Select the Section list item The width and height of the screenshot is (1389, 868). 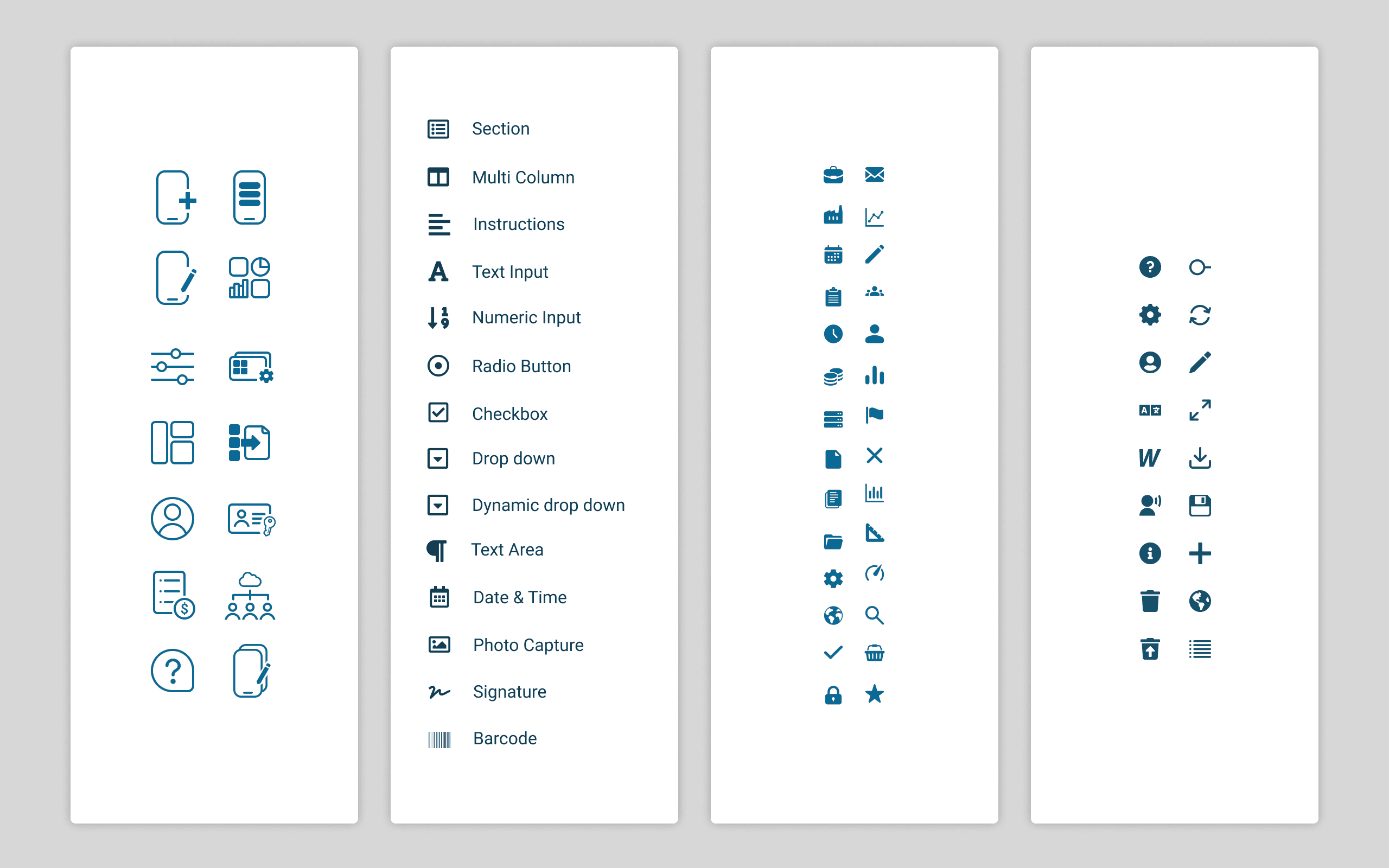pyautogui.click(x=500, y=129)
